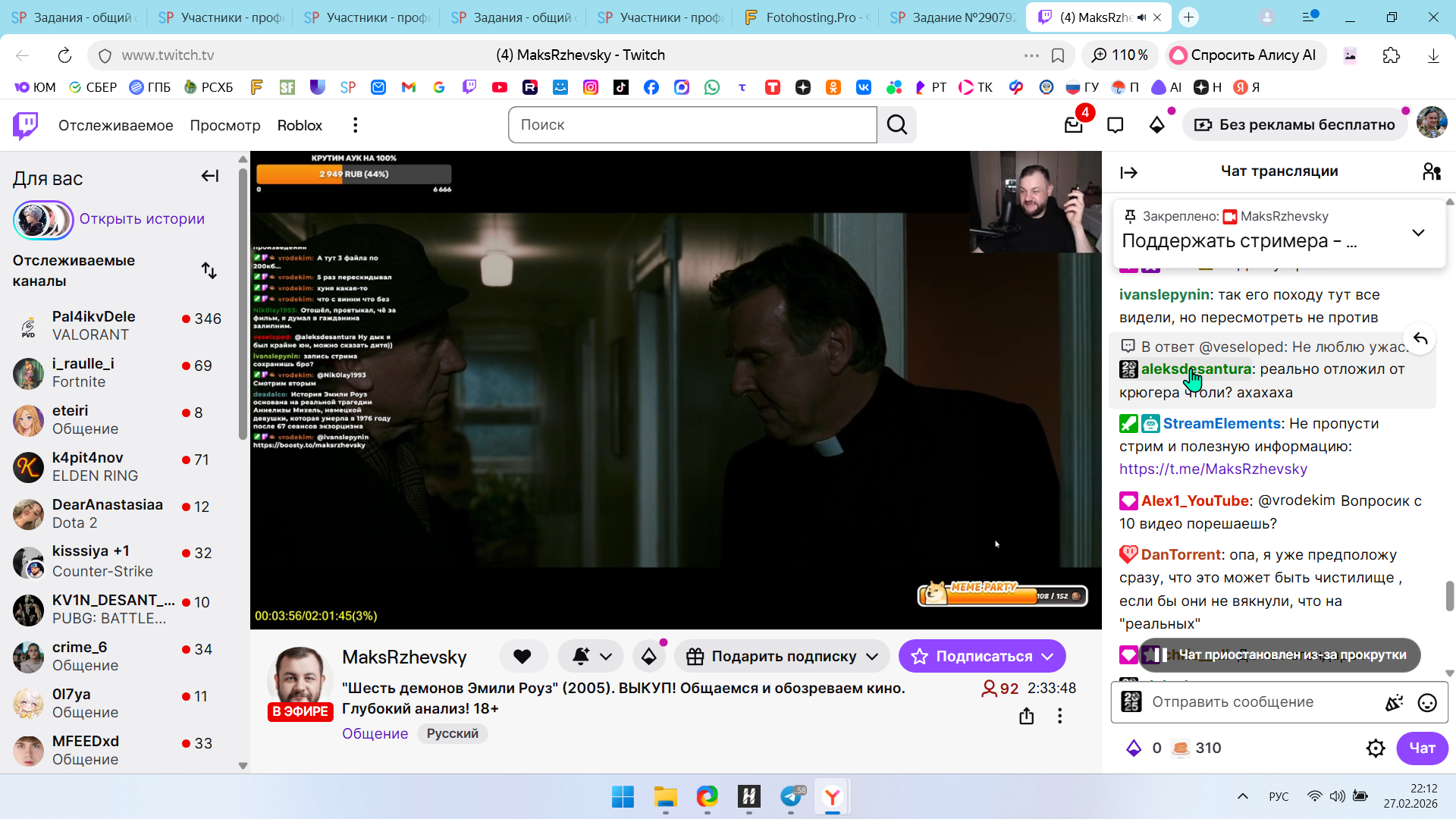Open the t.me/MaksRzhevsky link in chat

pos(1213,469)
